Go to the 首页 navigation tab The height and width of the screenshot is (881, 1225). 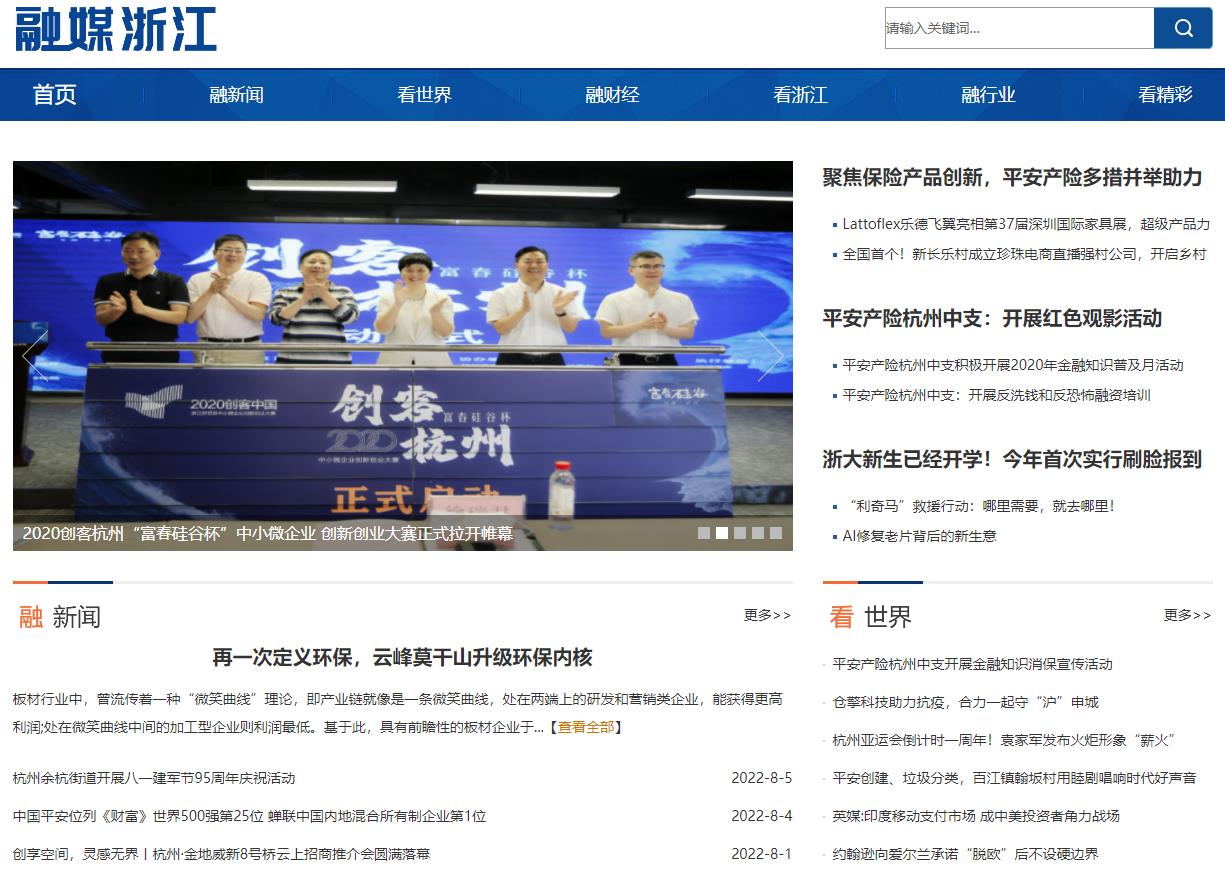(54, 95)
